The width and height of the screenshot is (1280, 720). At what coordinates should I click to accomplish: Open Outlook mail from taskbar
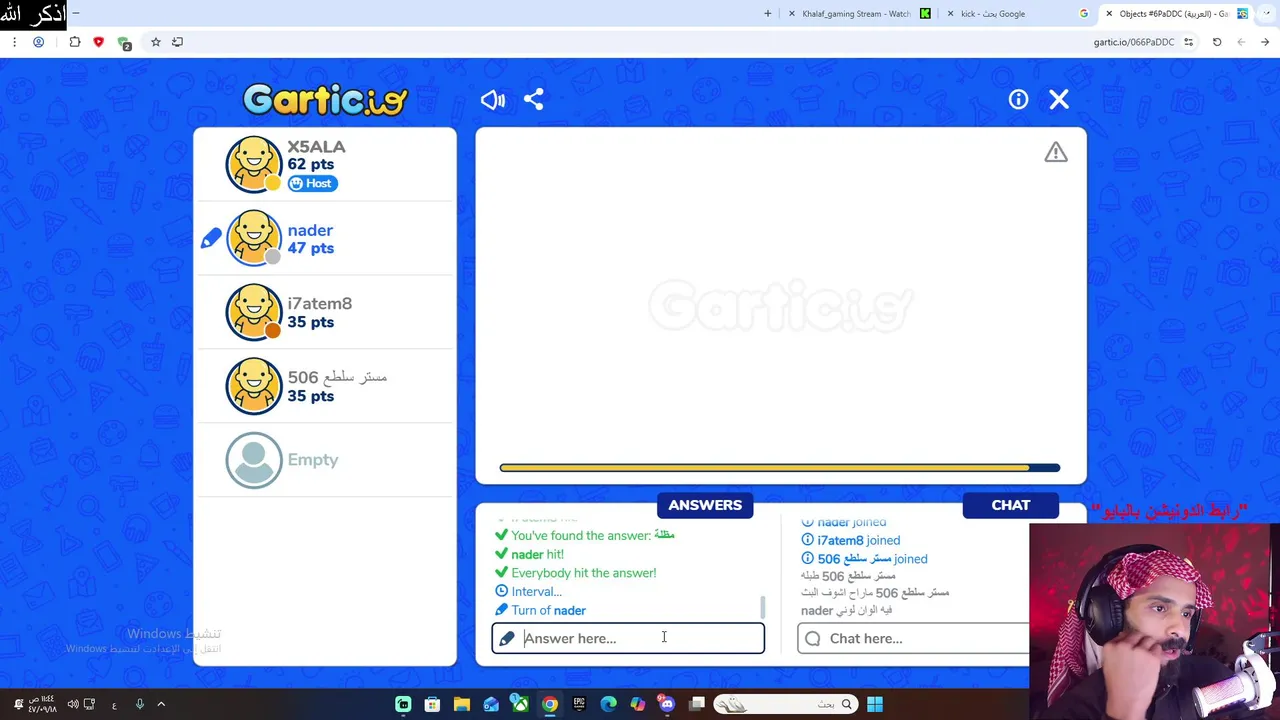491,704
